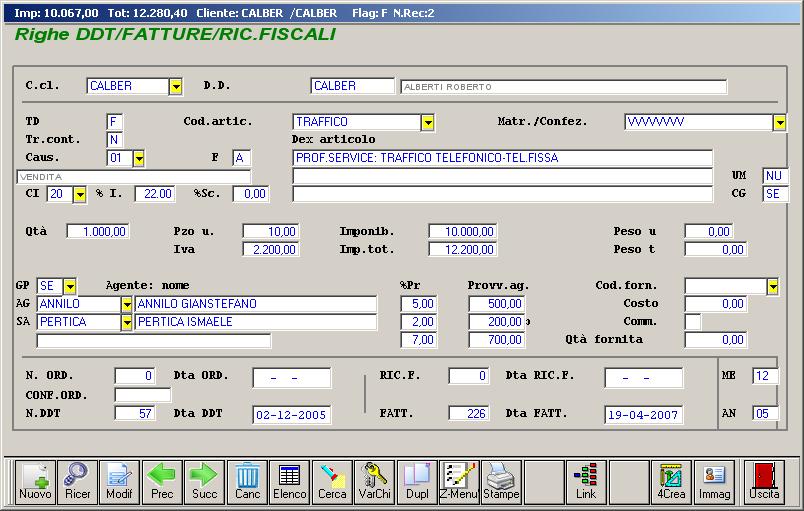
Task: Click the Tr.cont. field containing N
Action: pos(114,140)
